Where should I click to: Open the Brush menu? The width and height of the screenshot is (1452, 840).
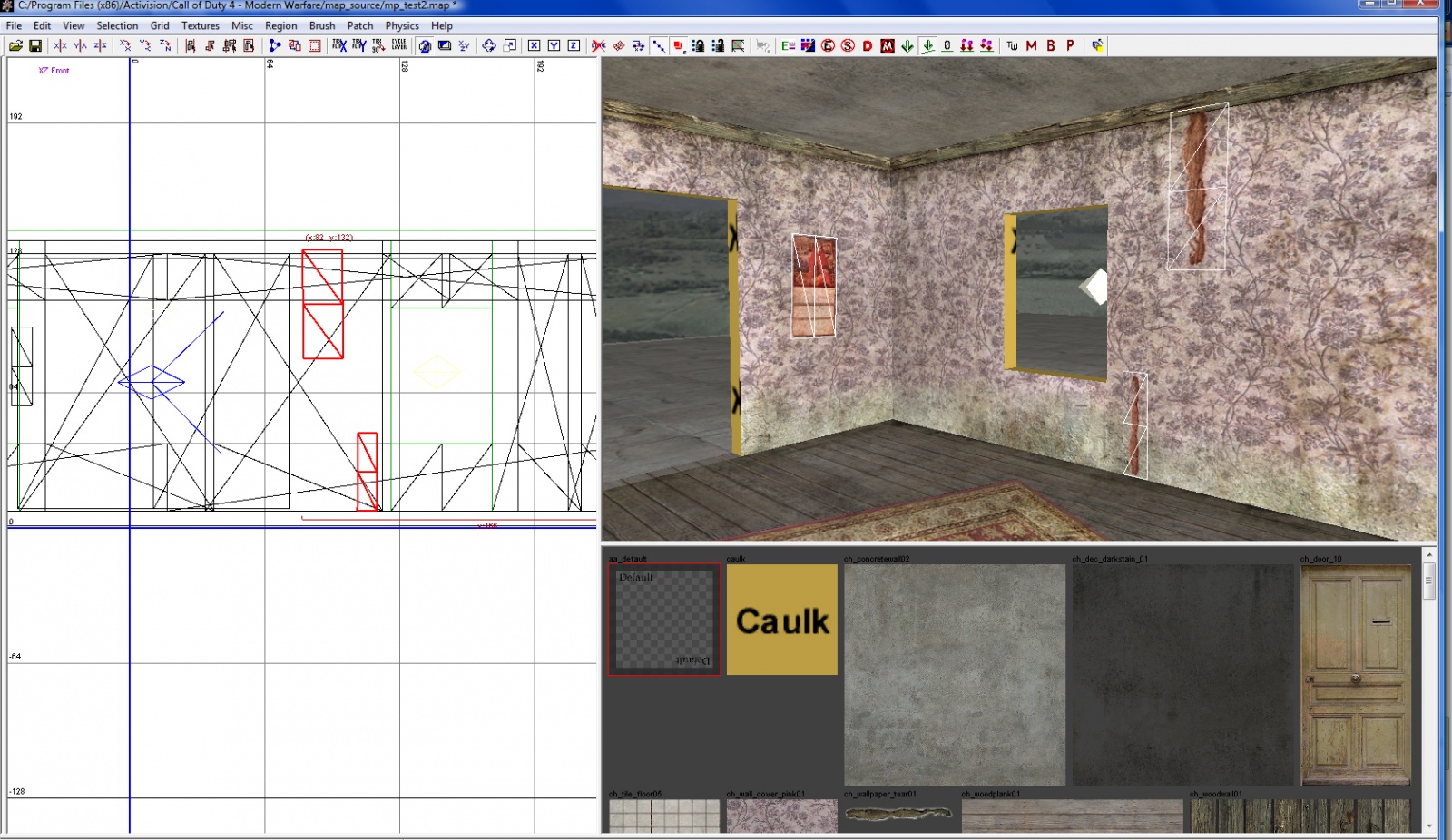[x=321, y=25]
